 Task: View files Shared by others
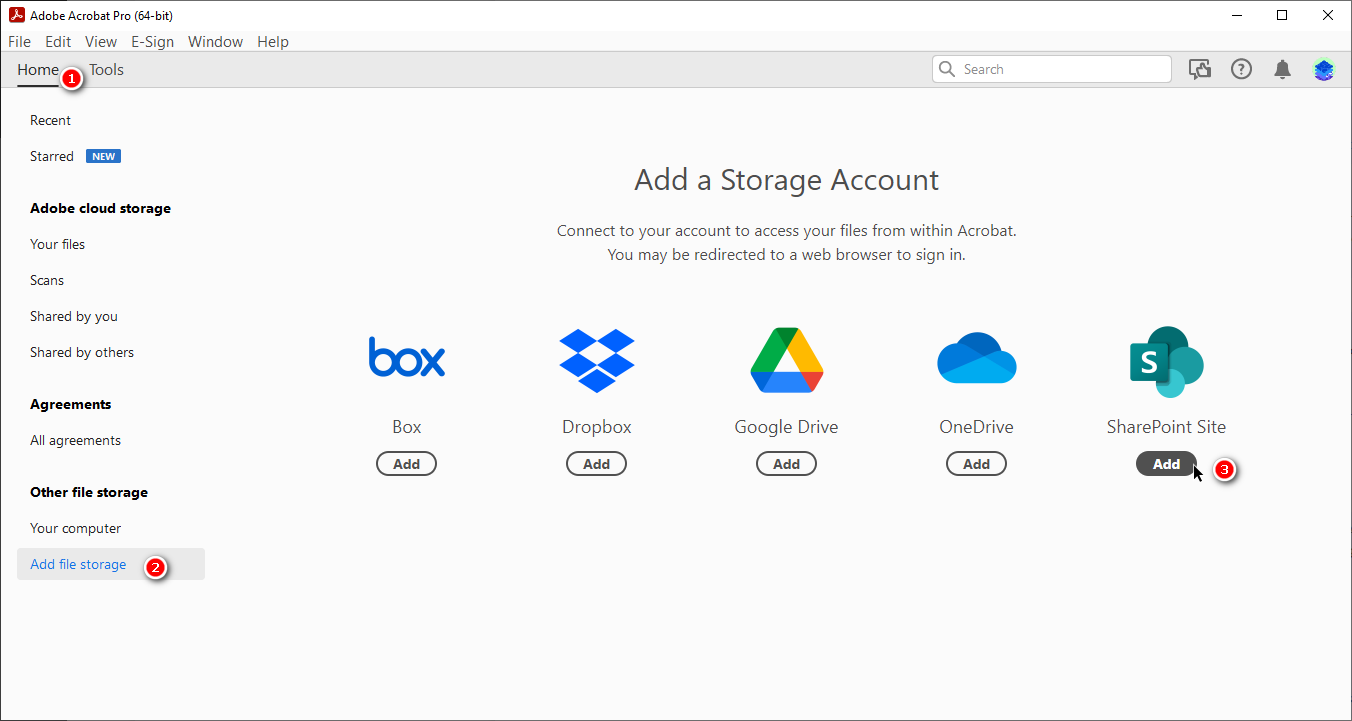[x=82, y=352]
